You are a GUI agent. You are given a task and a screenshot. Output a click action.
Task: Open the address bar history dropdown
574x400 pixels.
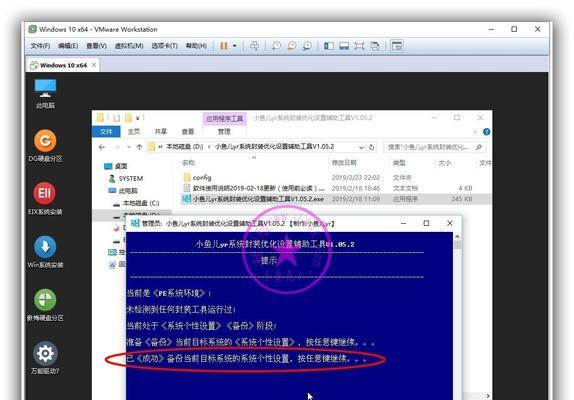tap(361, 147)
